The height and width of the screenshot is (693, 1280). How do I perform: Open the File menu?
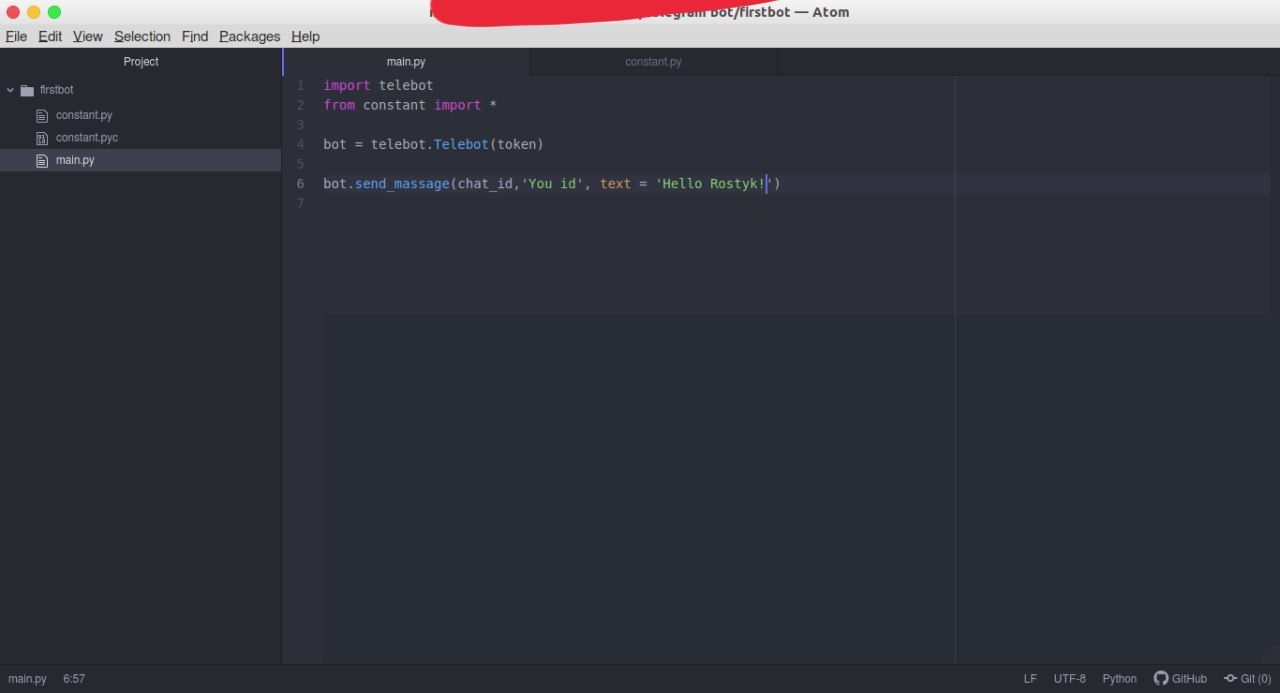[16, 36]
